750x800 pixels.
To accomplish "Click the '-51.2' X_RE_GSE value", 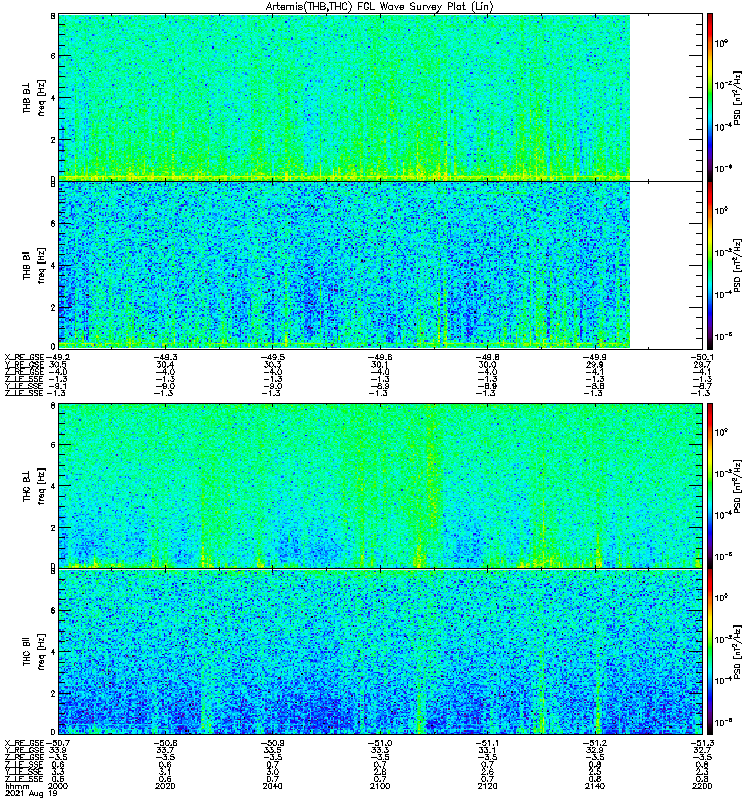I will [594, 743].
